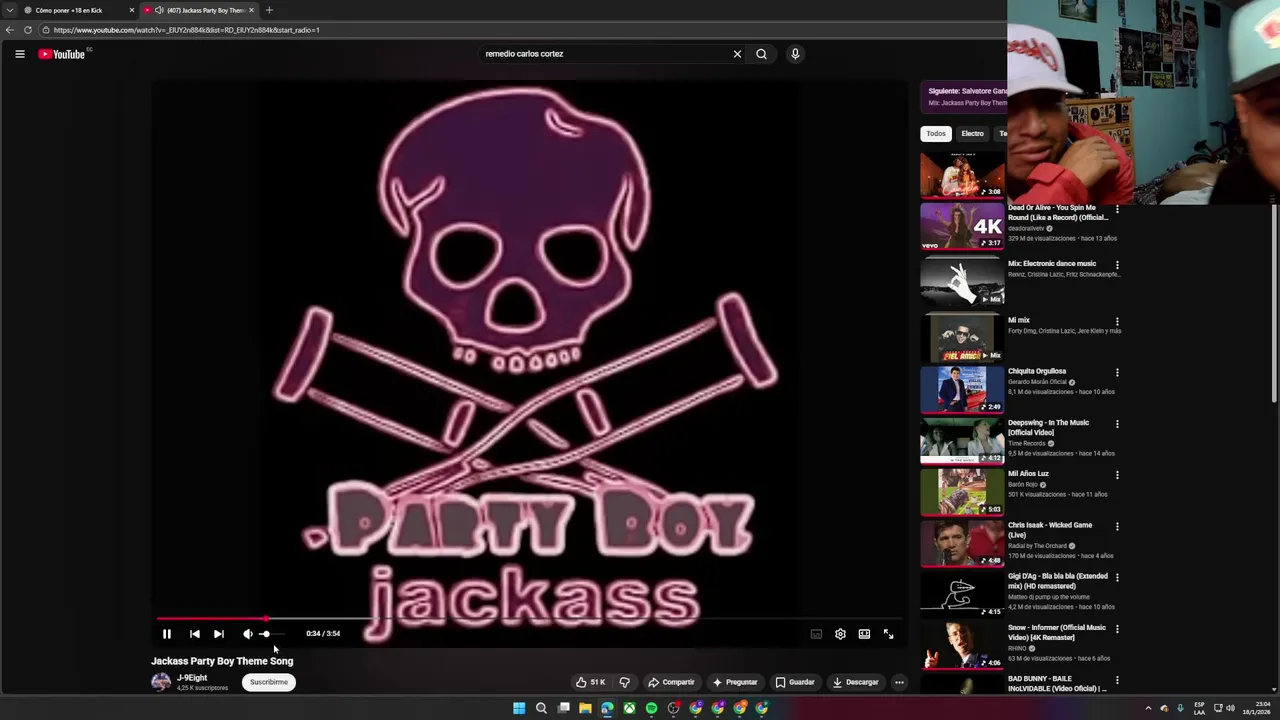Start voice search with the microphone icon

(x=795, y=54)
